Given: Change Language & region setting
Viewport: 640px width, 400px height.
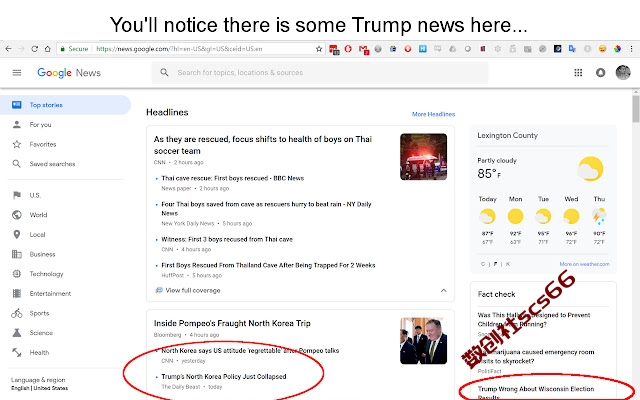Looking at the screenshot, I should 40,384.
